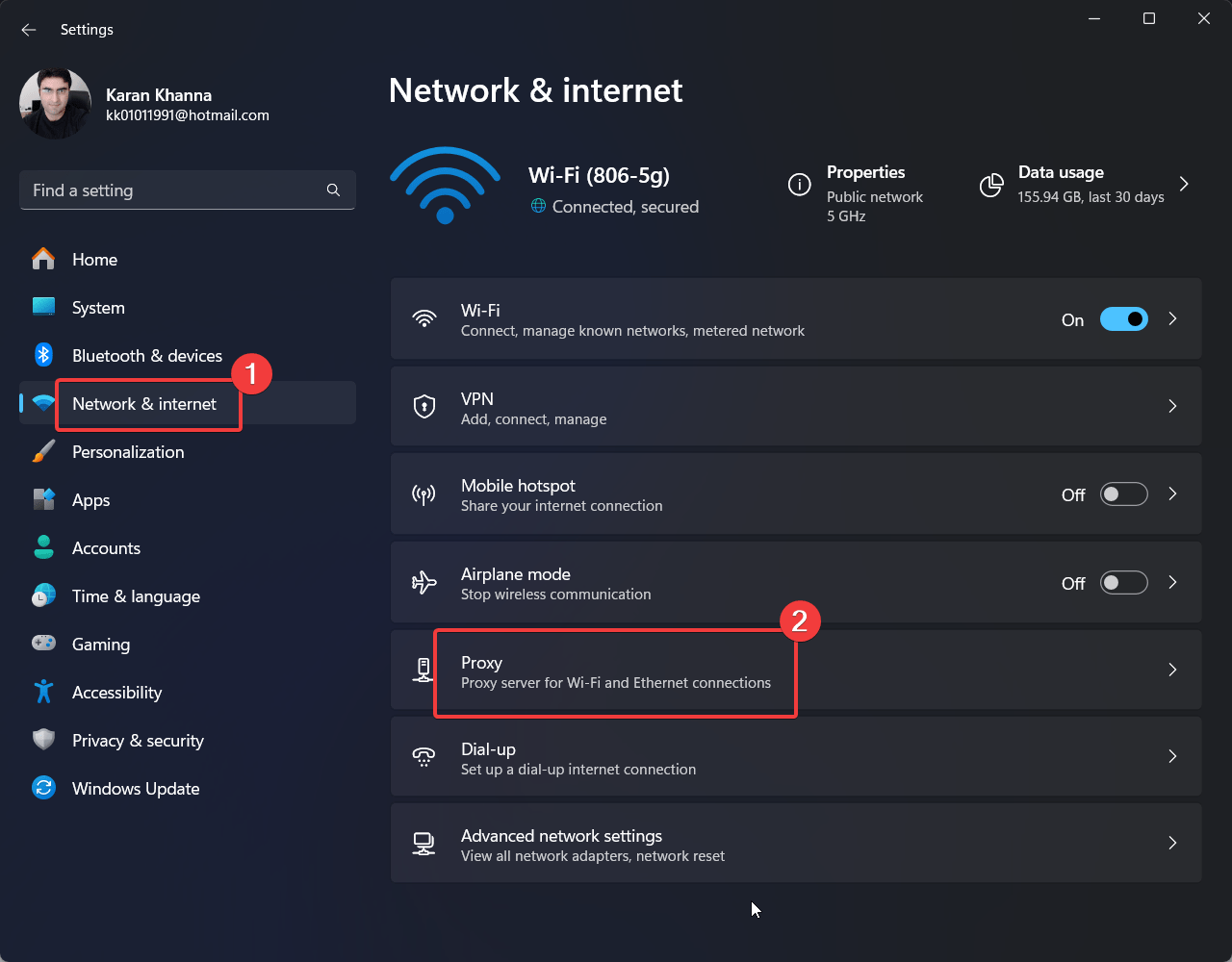Click the Mobile hotspot icon

coord(424,494)
